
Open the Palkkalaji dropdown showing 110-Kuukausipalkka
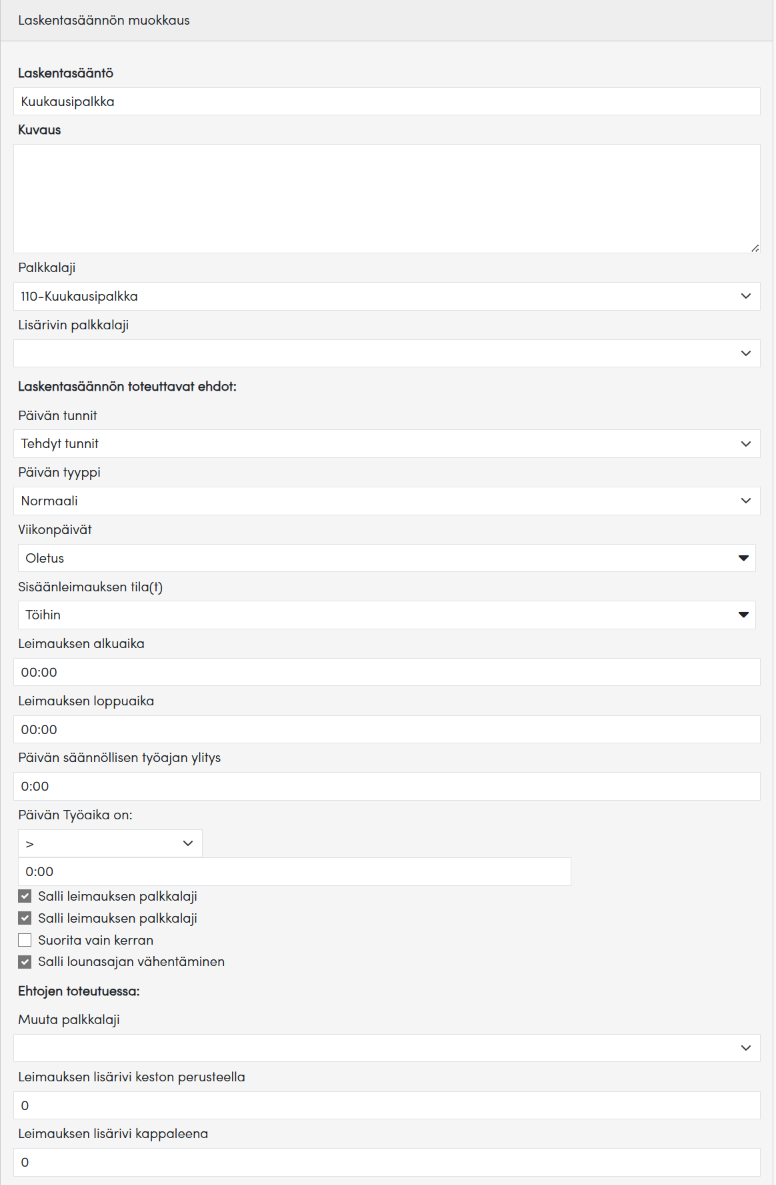click(387, 296)
